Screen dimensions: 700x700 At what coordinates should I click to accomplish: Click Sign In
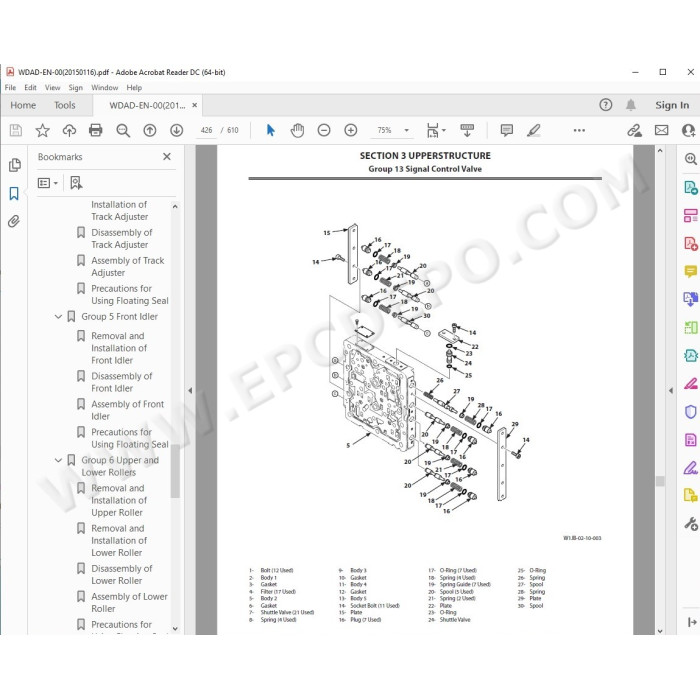pyautogui.click(x=672, y=105)
